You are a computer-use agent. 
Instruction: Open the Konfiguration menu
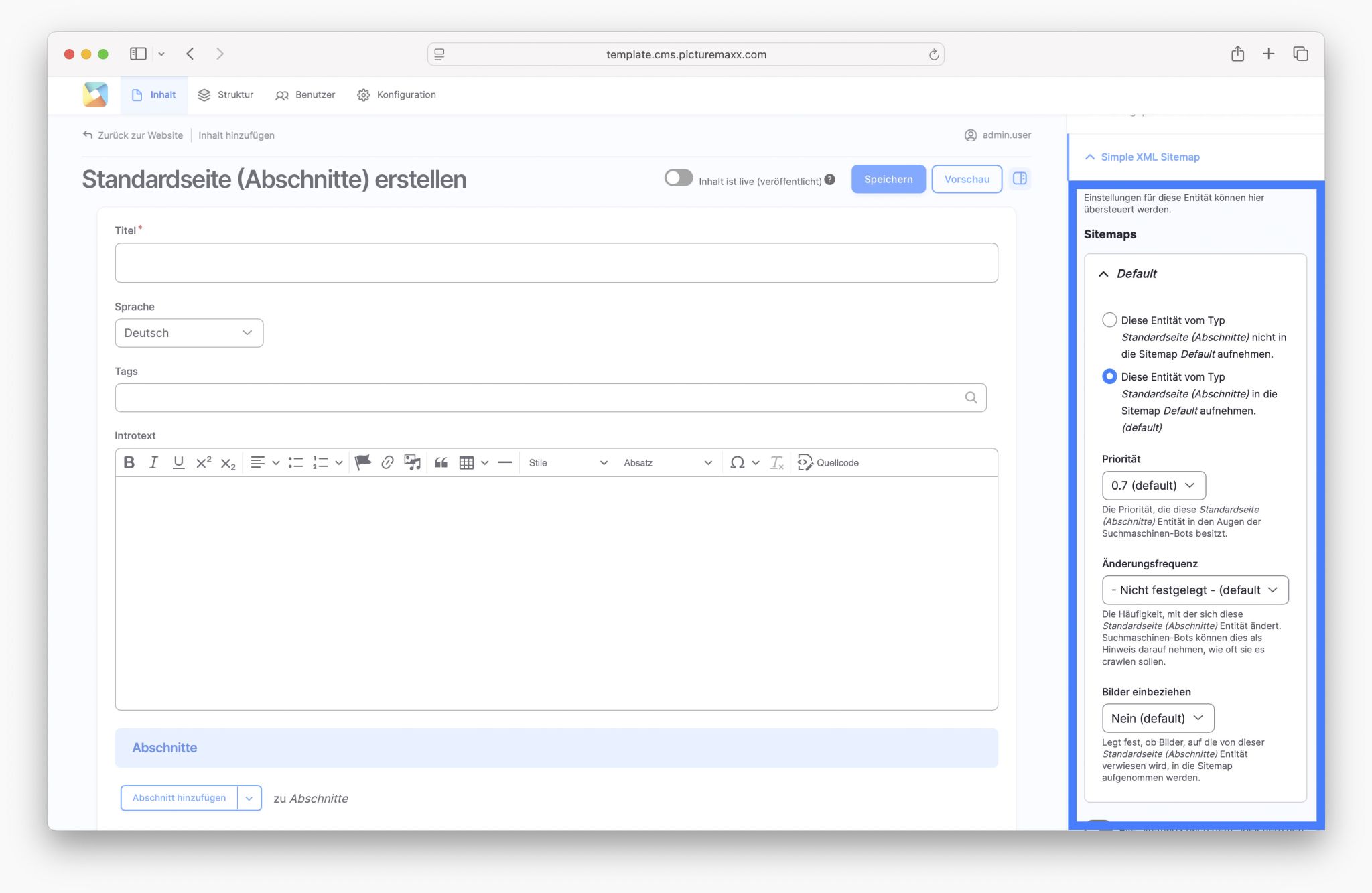pyautogui.click(x=397, y=95)
